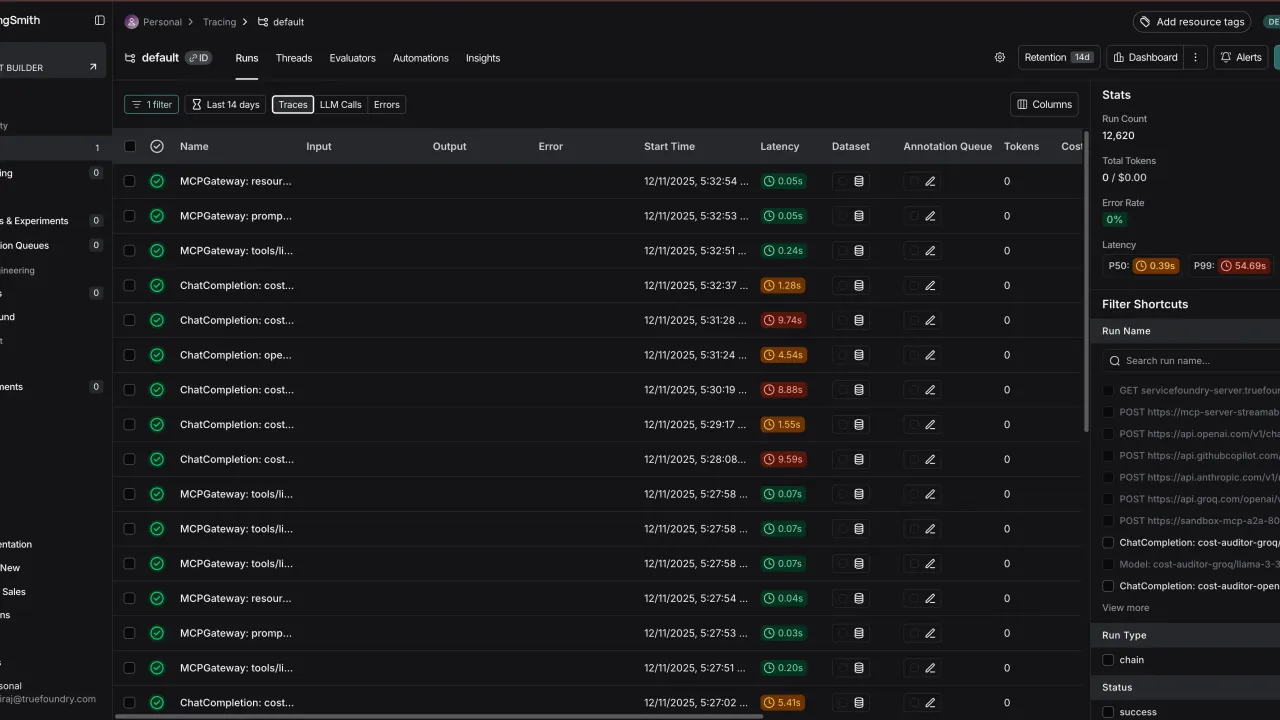Switch to the Evaluators tab
Screen dimensions: 1280x720
click(x=353, y=58)
